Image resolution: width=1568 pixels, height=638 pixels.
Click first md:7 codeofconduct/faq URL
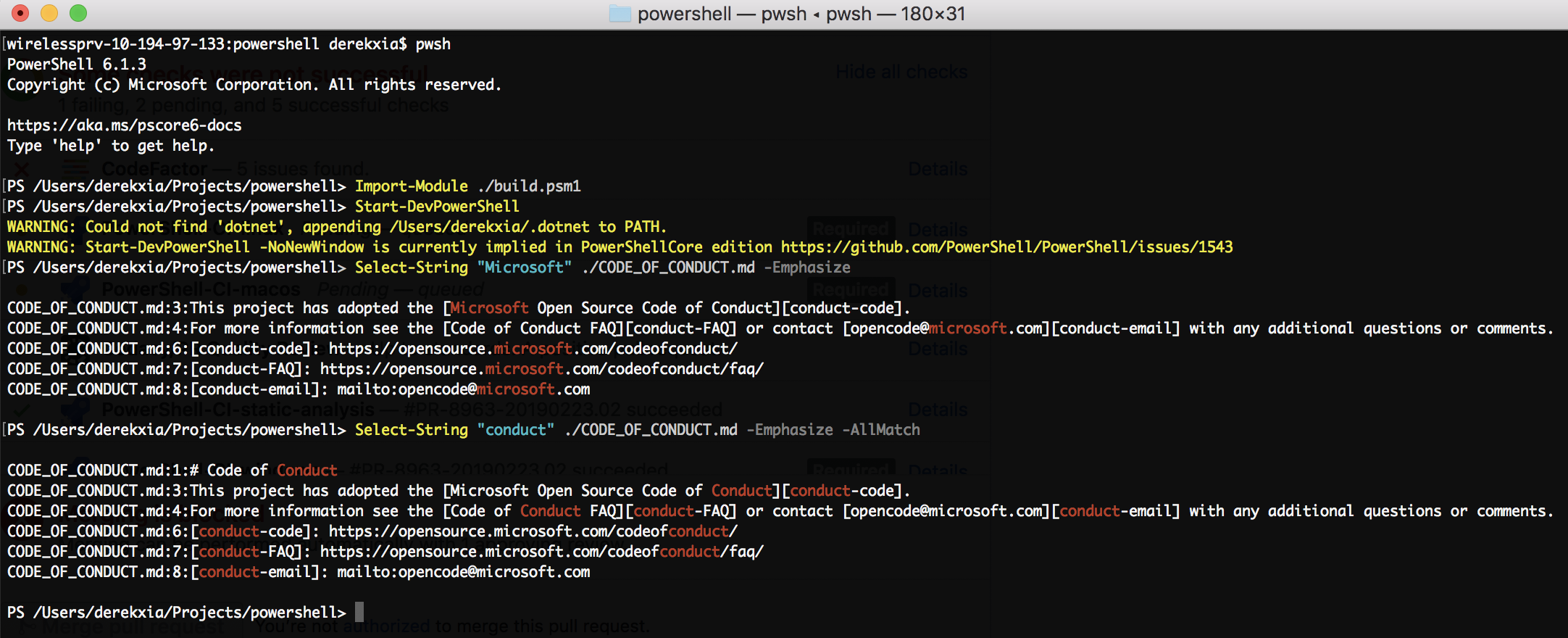[x=542, y=369]
